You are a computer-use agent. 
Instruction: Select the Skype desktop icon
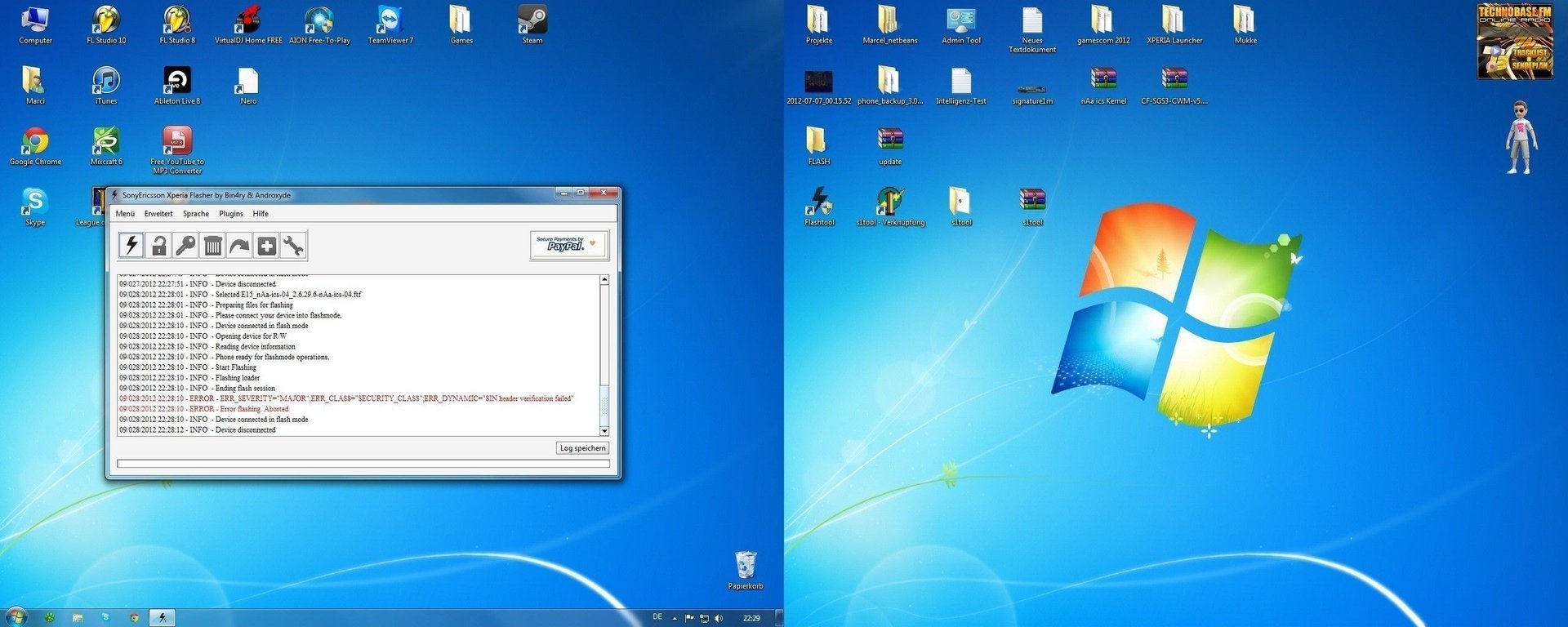point(35,207)
